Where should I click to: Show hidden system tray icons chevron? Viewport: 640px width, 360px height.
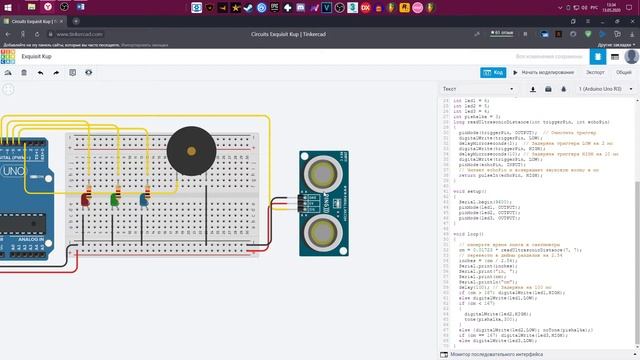coord(560,7)
